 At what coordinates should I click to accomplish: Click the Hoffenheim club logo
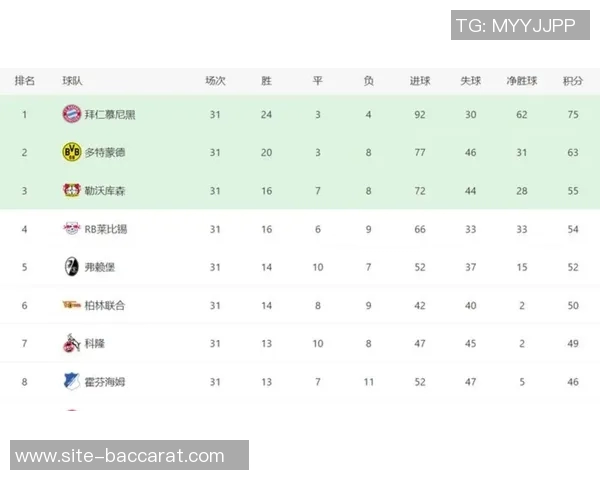point(71,381)
